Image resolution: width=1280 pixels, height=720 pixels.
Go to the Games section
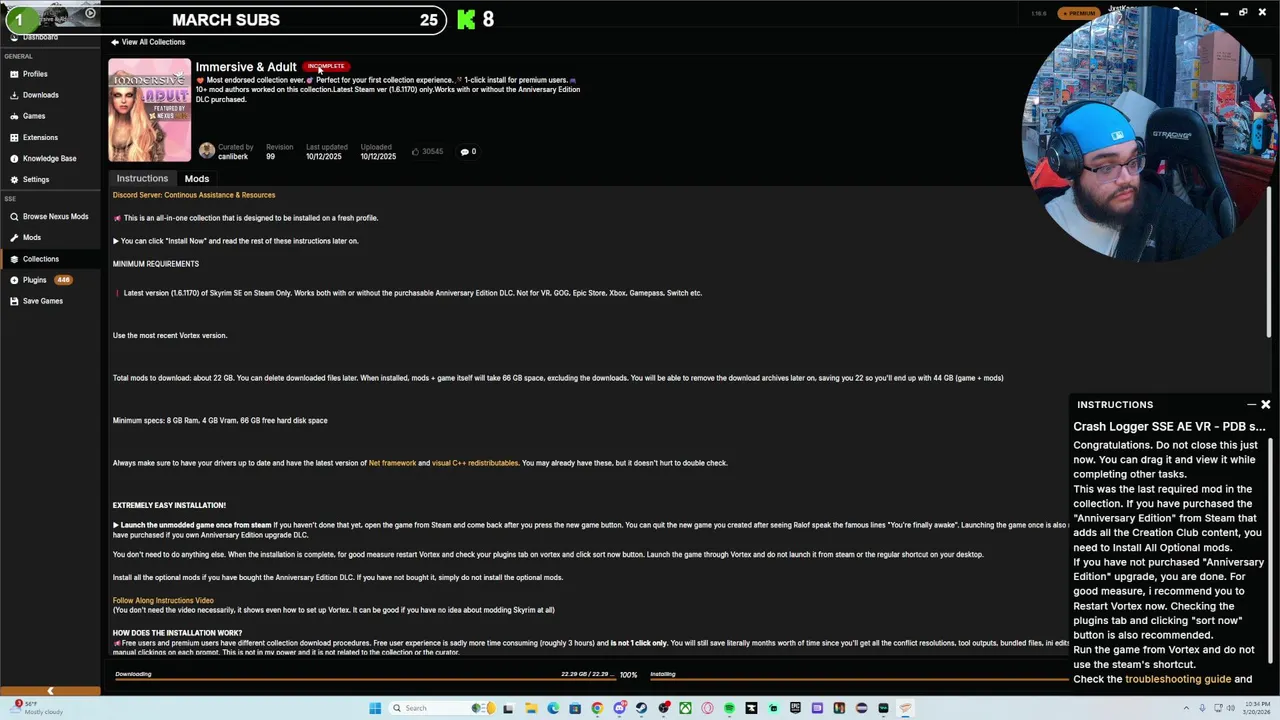coord(34,116)
